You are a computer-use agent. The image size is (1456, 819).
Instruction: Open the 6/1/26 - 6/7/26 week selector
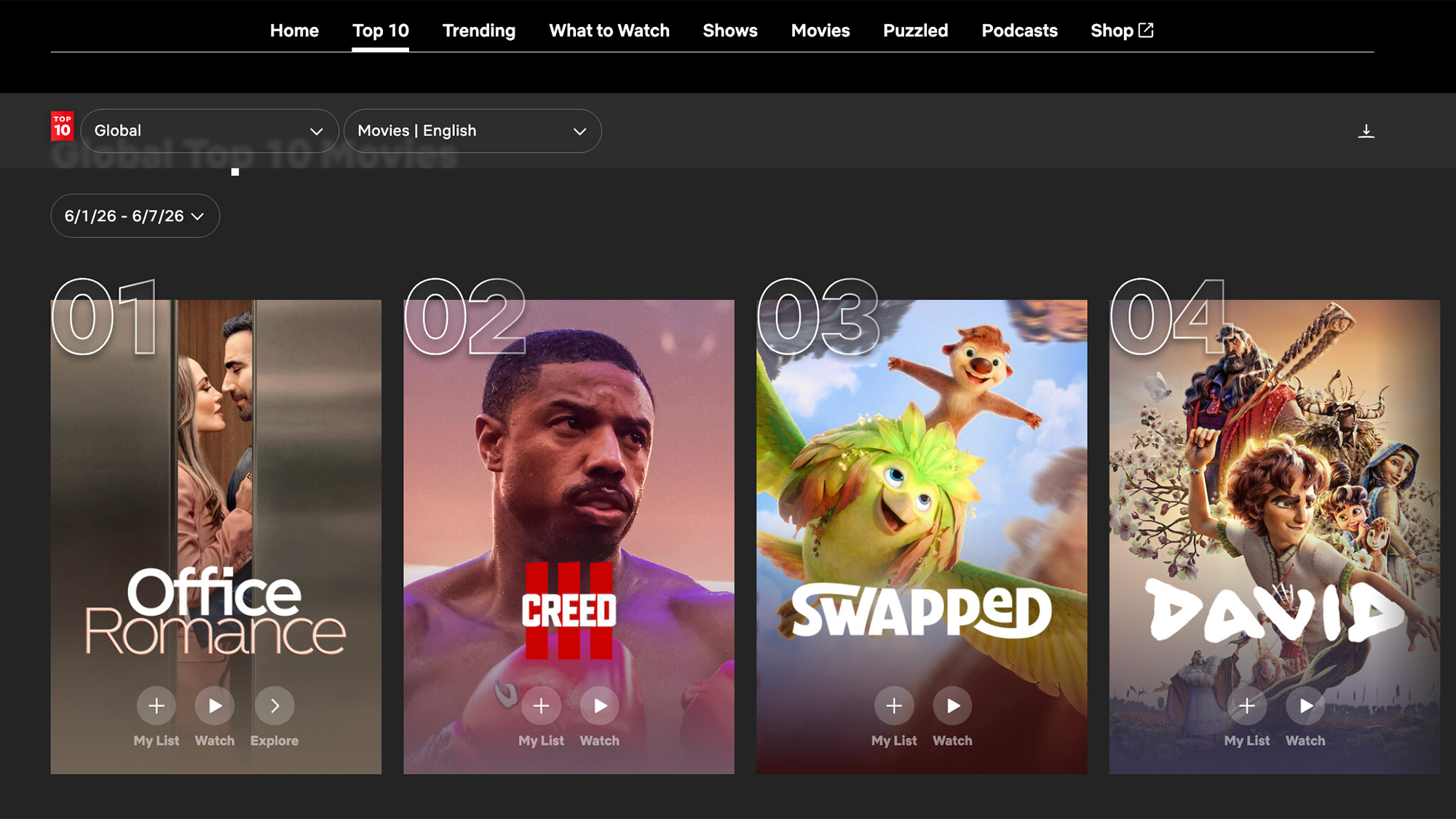click(x=135, y=215)
